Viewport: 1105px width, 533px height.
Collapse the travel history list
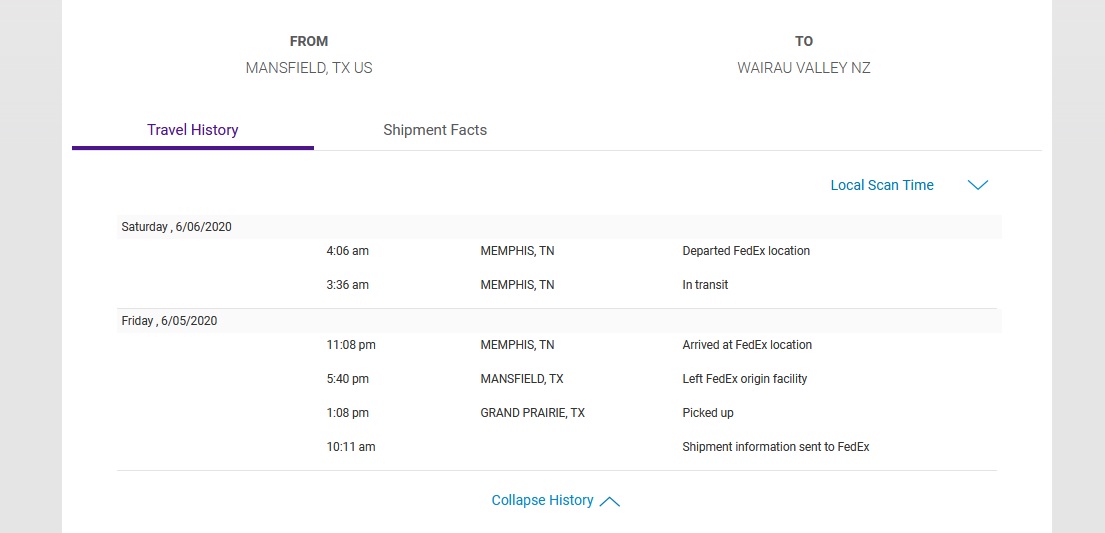pyautogui.click(x=543, y=500)
